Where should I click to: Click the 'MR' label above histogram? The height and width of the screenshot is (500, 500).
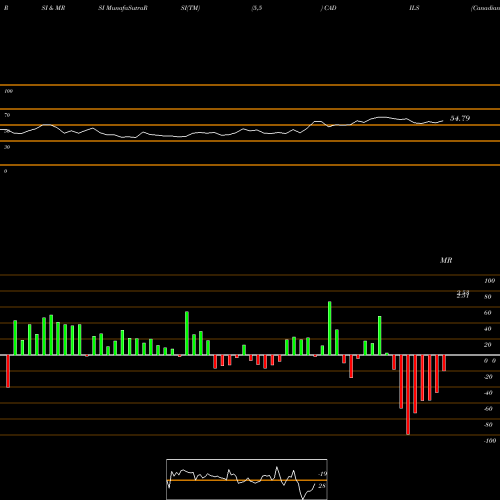coord(446,260)
